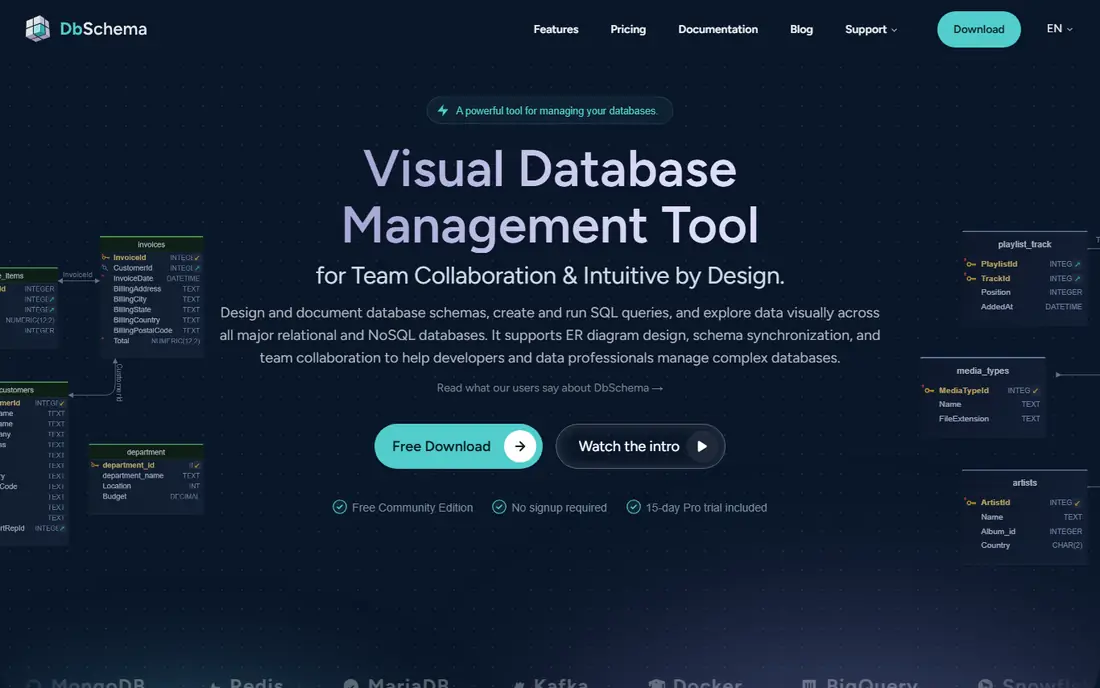Viewport: 1100px width, 688px height.
Task: Click the InvoiceId key icon in invoices table
Action: (x=106, y=257)
